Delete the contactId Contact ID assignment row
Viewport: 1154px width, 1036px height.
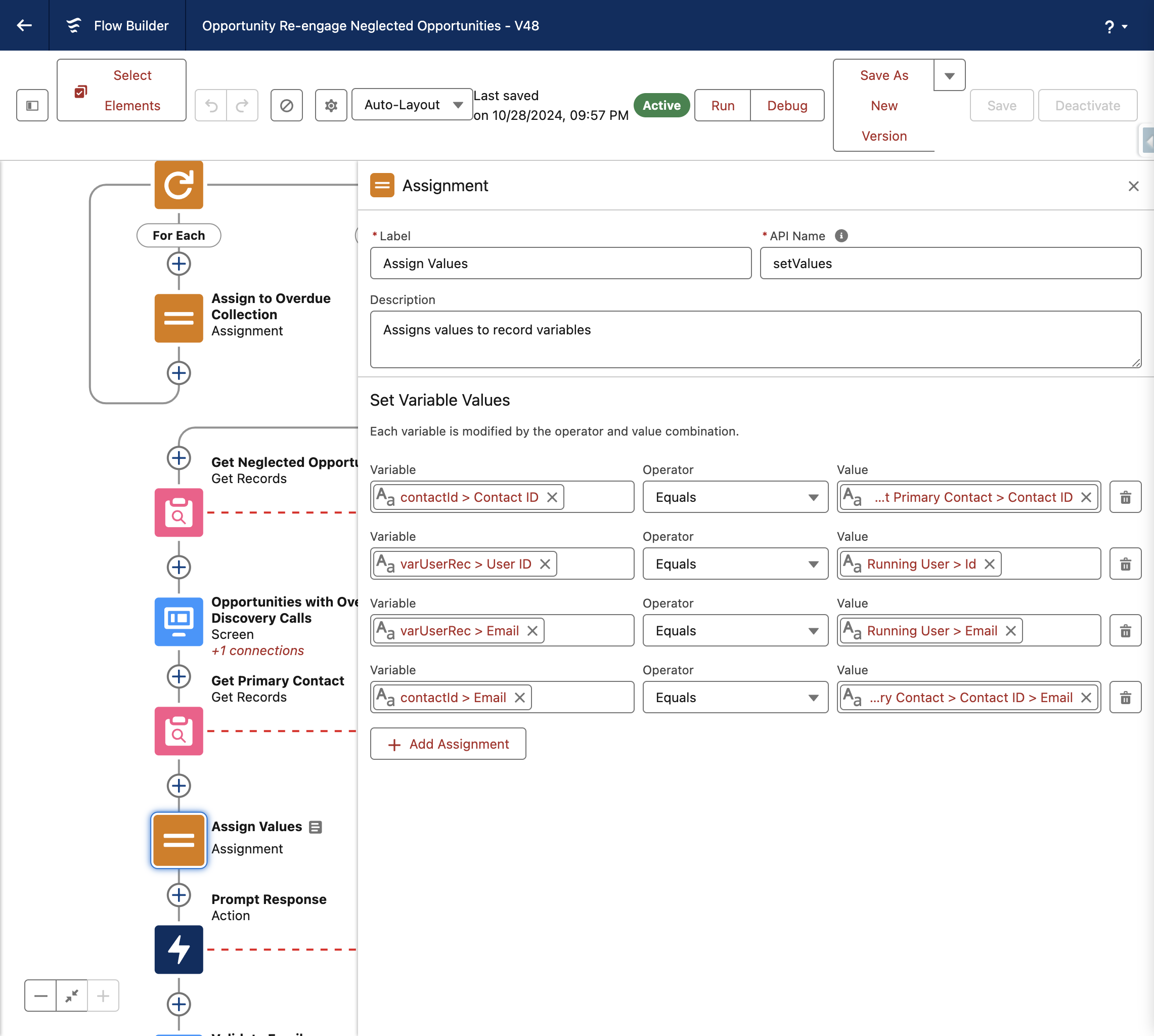click(1126, 497)
